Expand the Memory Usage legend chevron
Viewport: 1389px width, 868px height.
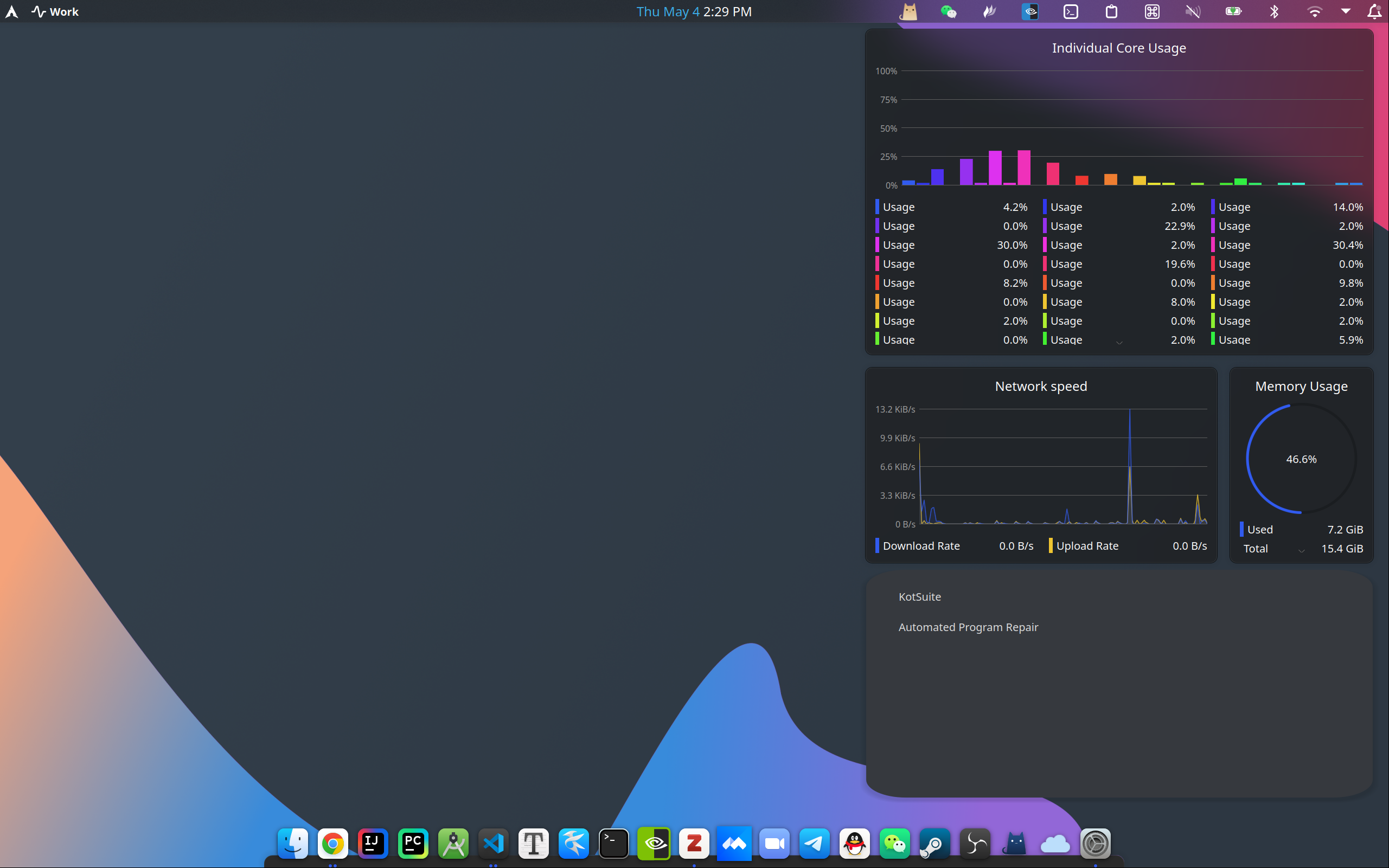(1301, 551)
